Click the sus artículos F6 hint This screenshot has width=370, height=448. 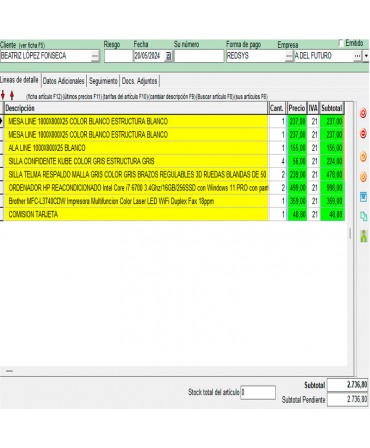click(x=251, y=97)
